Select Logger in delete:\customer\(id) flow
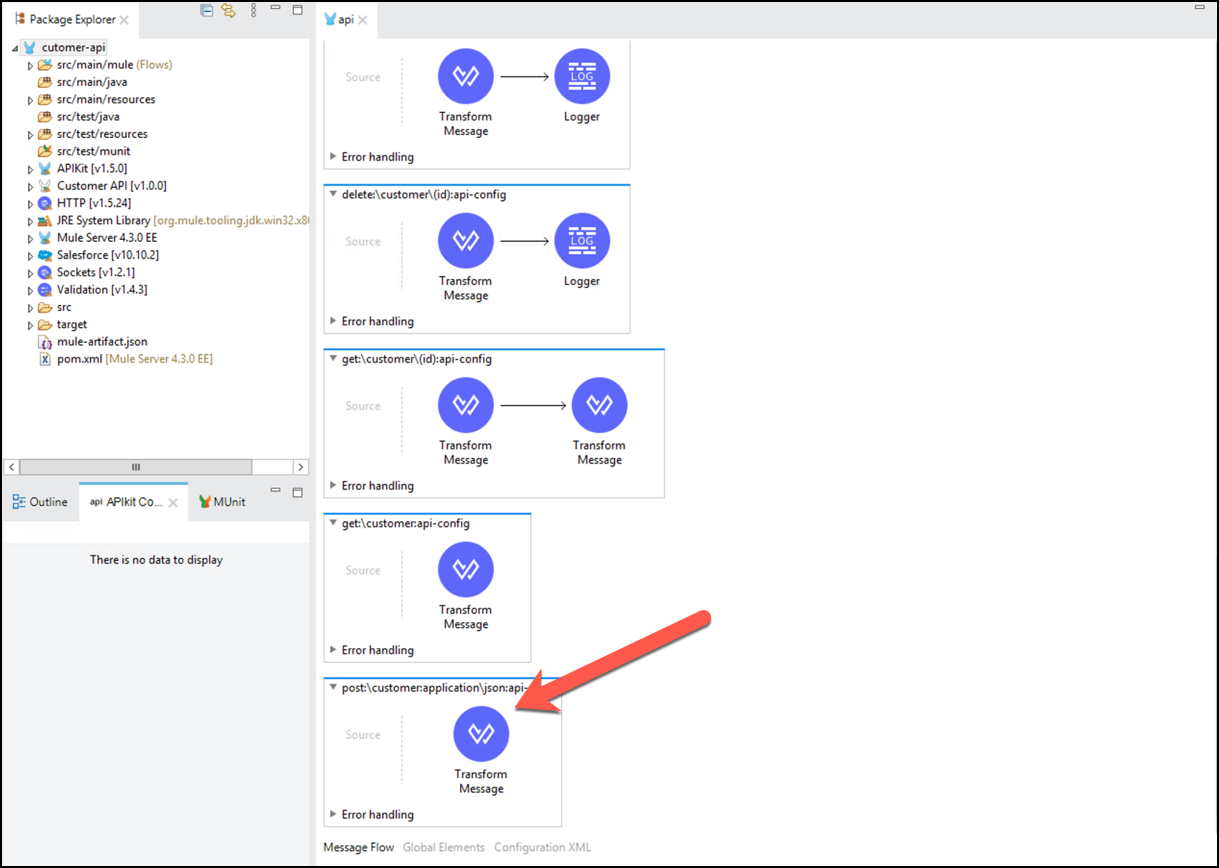 (x=582, y=241)
